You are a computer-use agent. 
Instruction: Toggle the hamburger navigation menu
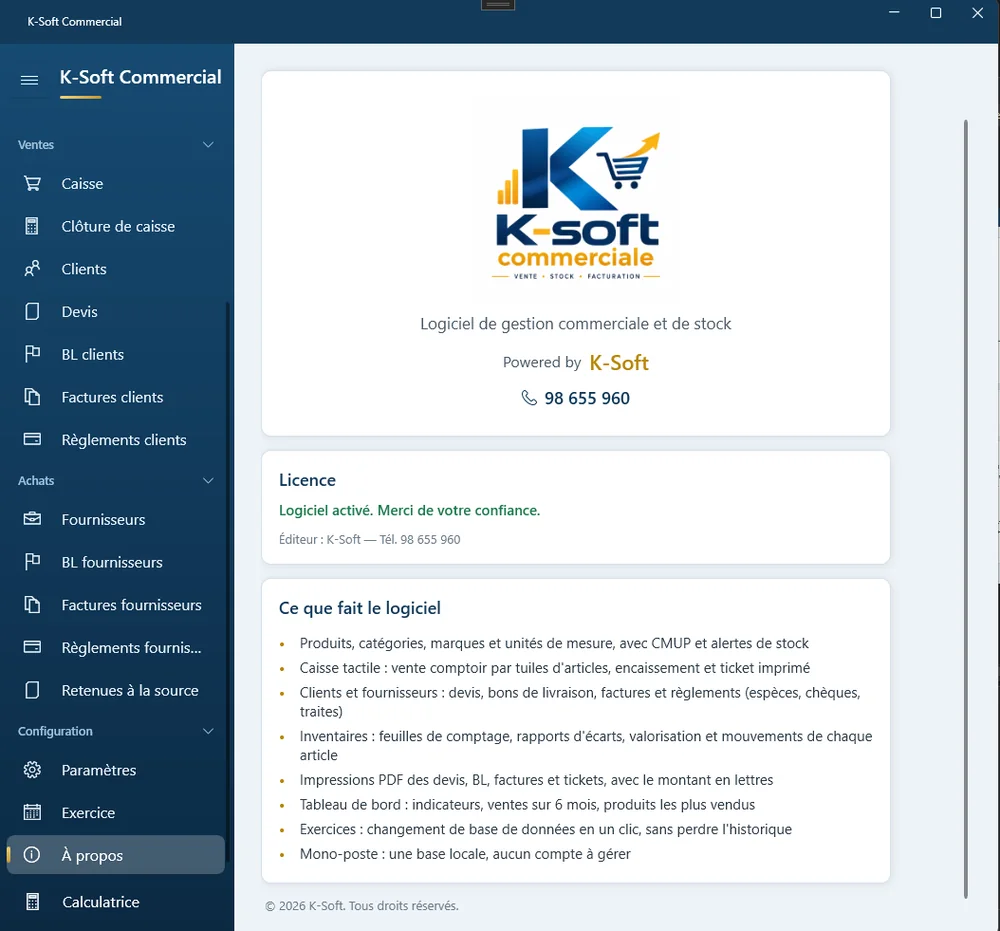(x=29, y=80)
